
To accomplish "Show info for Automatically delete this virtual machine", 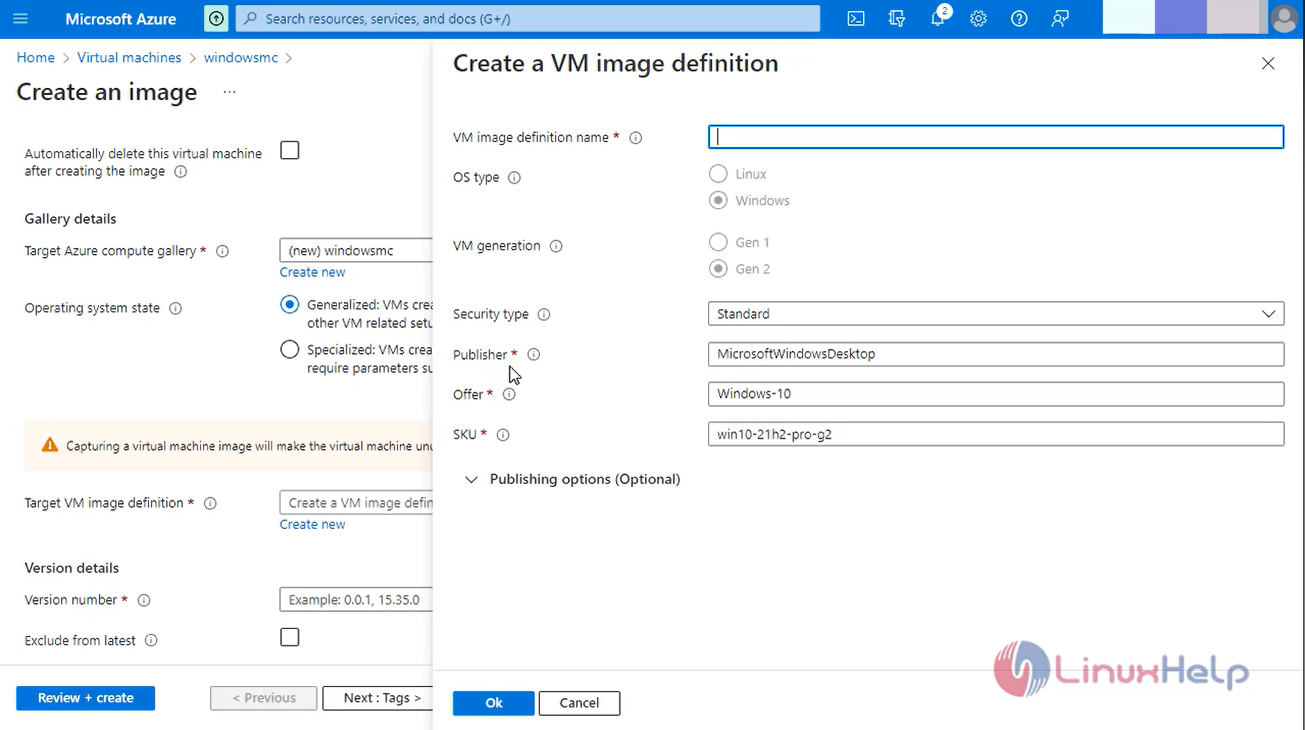I will click(x=181, y=172).
